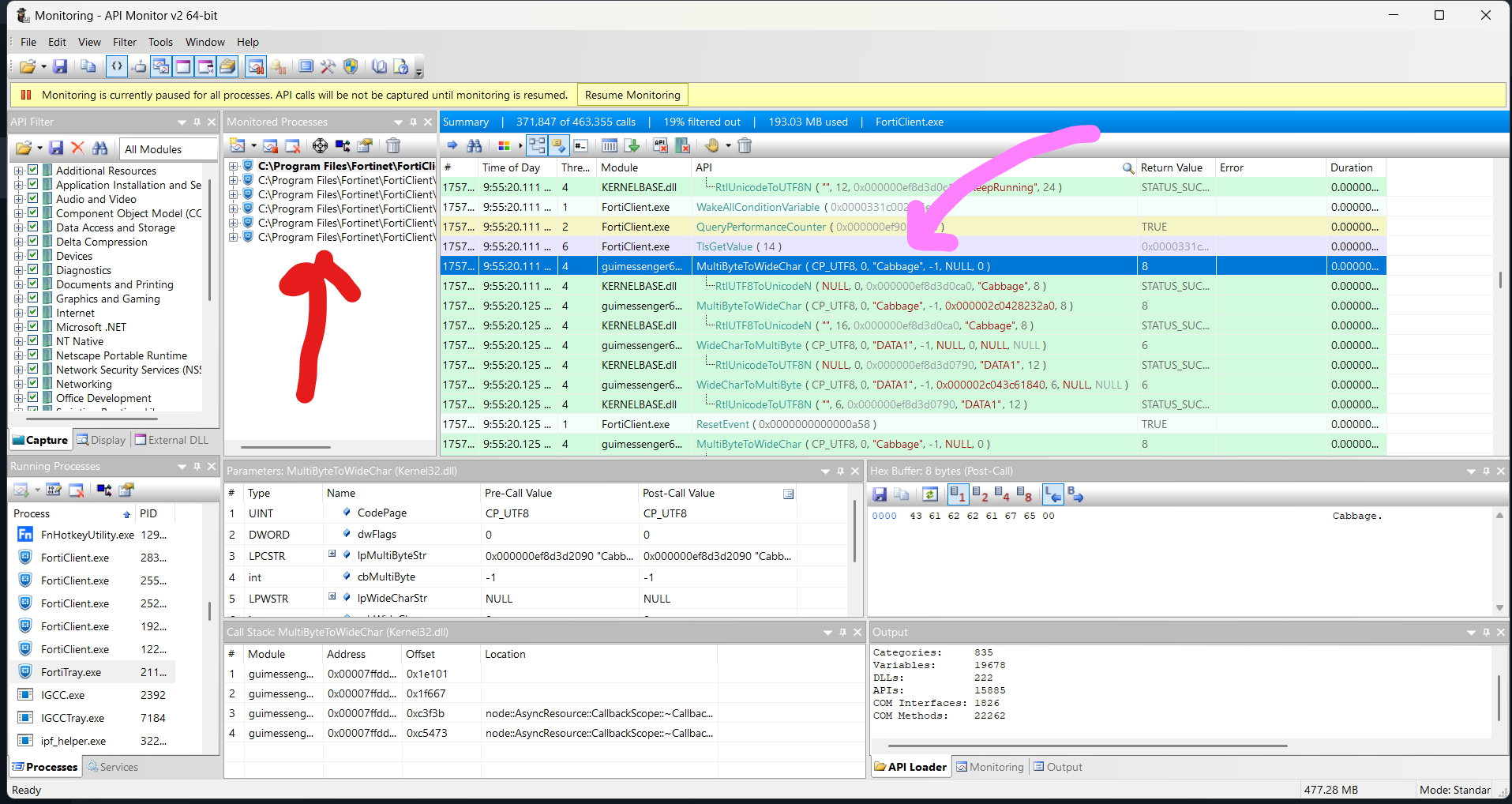Open the Tools menu

[x=160, y=42]
